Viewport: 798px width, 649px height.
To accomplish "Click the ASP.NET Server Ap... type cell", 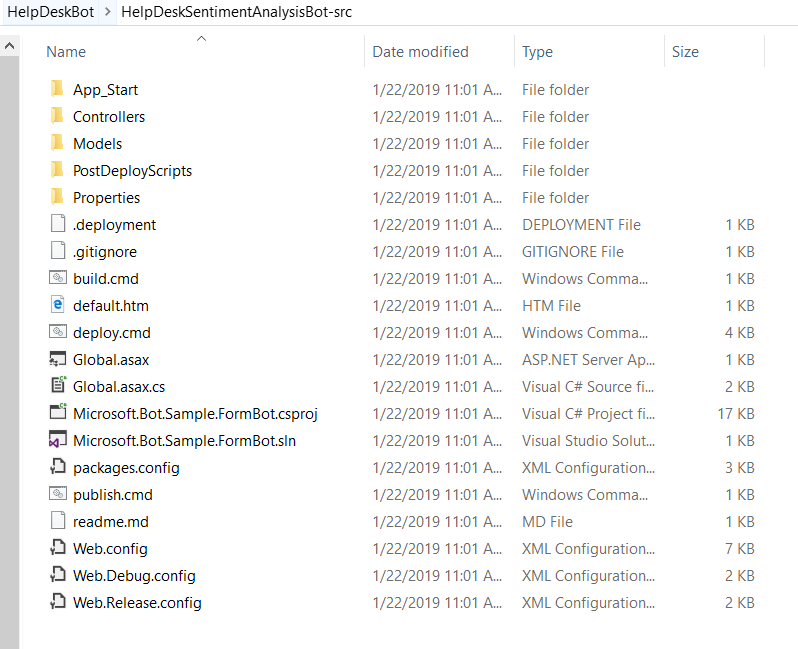I will pos(588,359).
